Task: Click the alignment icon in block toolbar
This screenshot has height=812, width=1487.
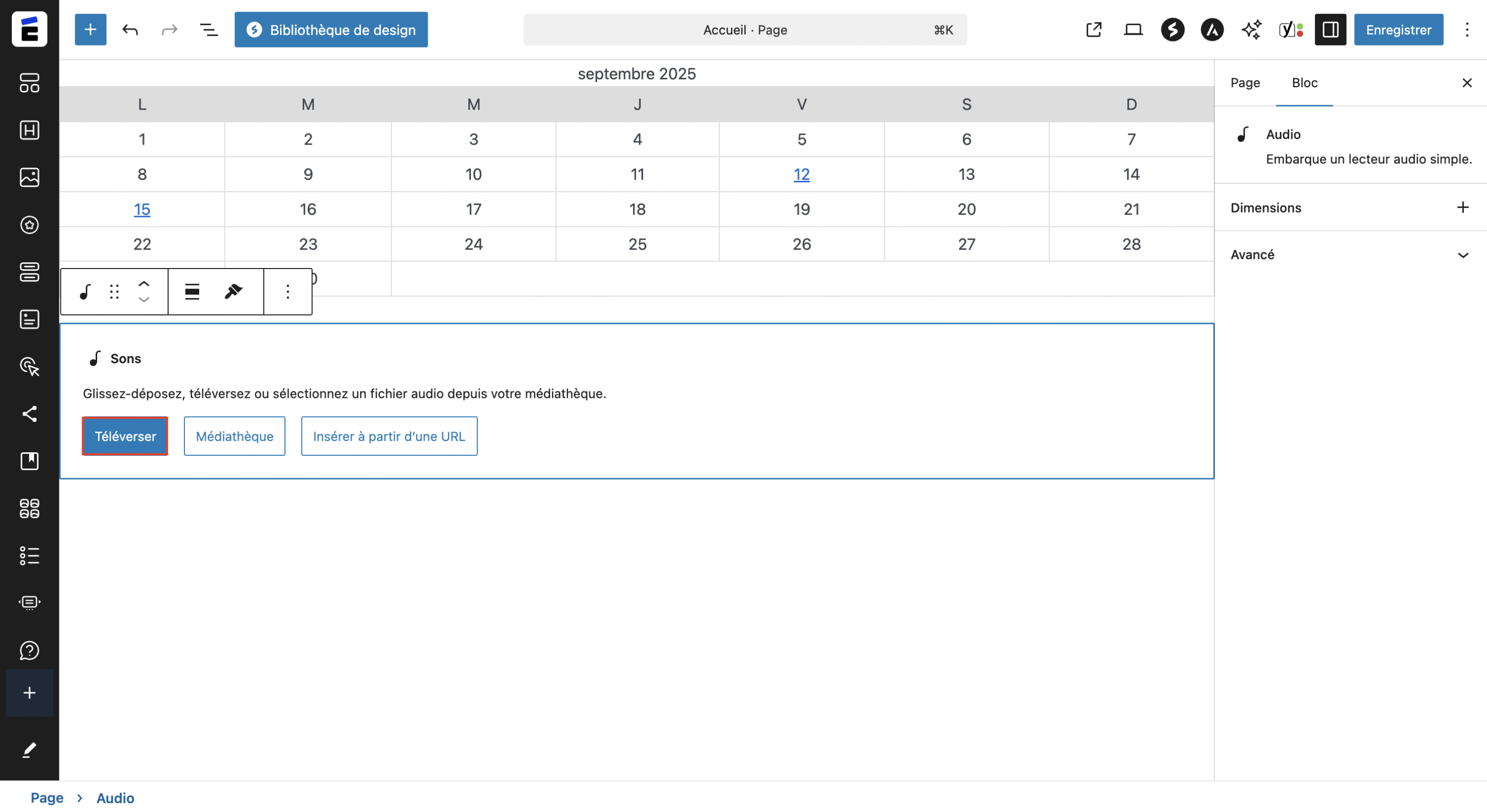Action: [x=192, y=291]
